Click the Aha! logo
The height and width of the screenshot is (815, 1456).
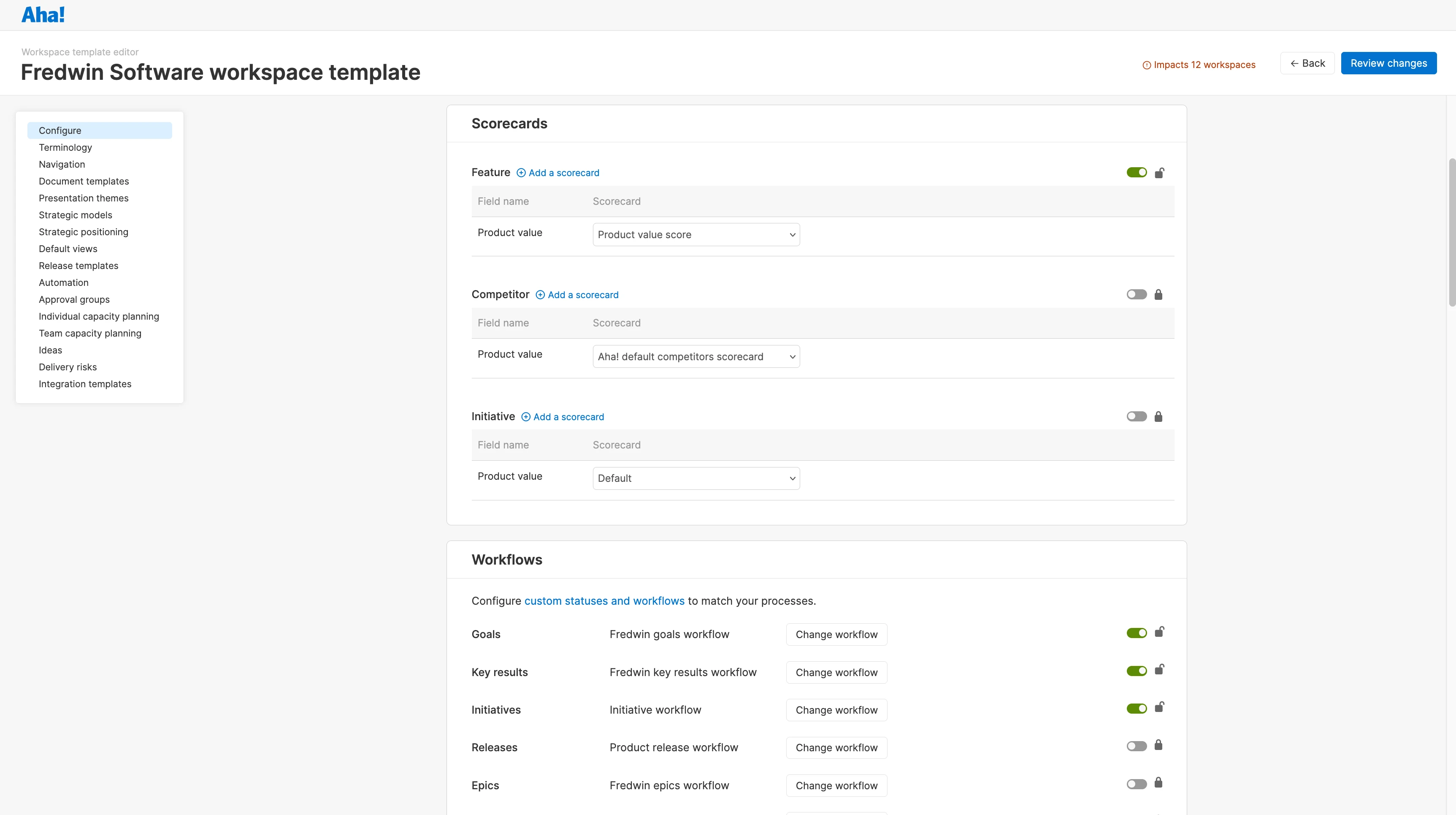click(43, 15)
